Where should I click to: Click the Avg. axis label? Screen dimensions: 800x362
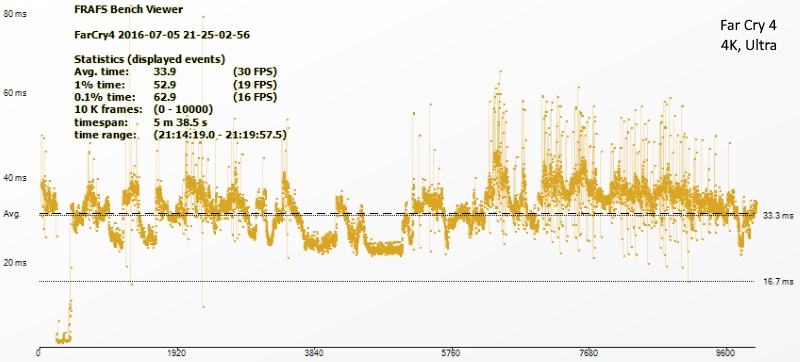coord(12,215)
